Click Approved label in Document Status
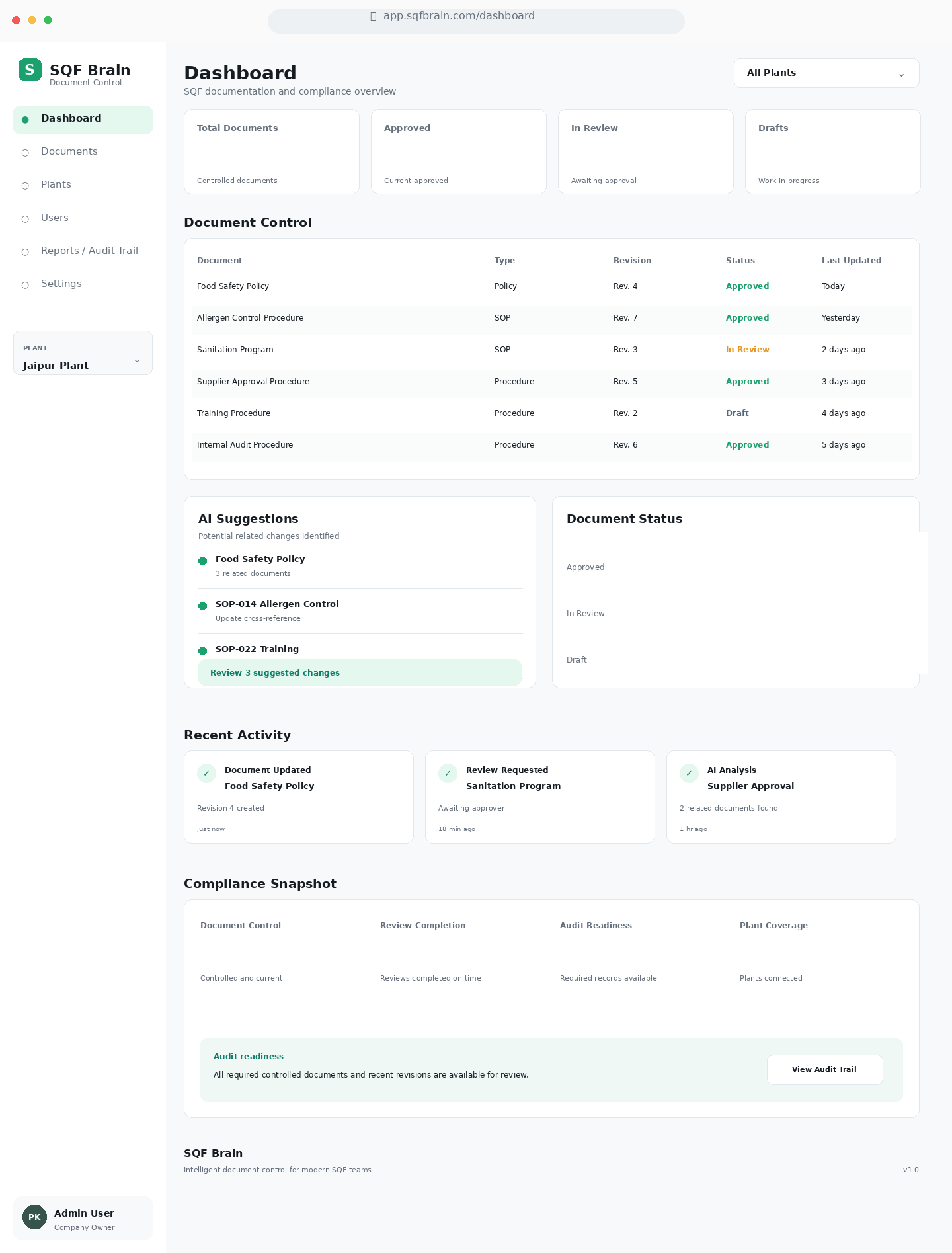 [x=585, y=567]
